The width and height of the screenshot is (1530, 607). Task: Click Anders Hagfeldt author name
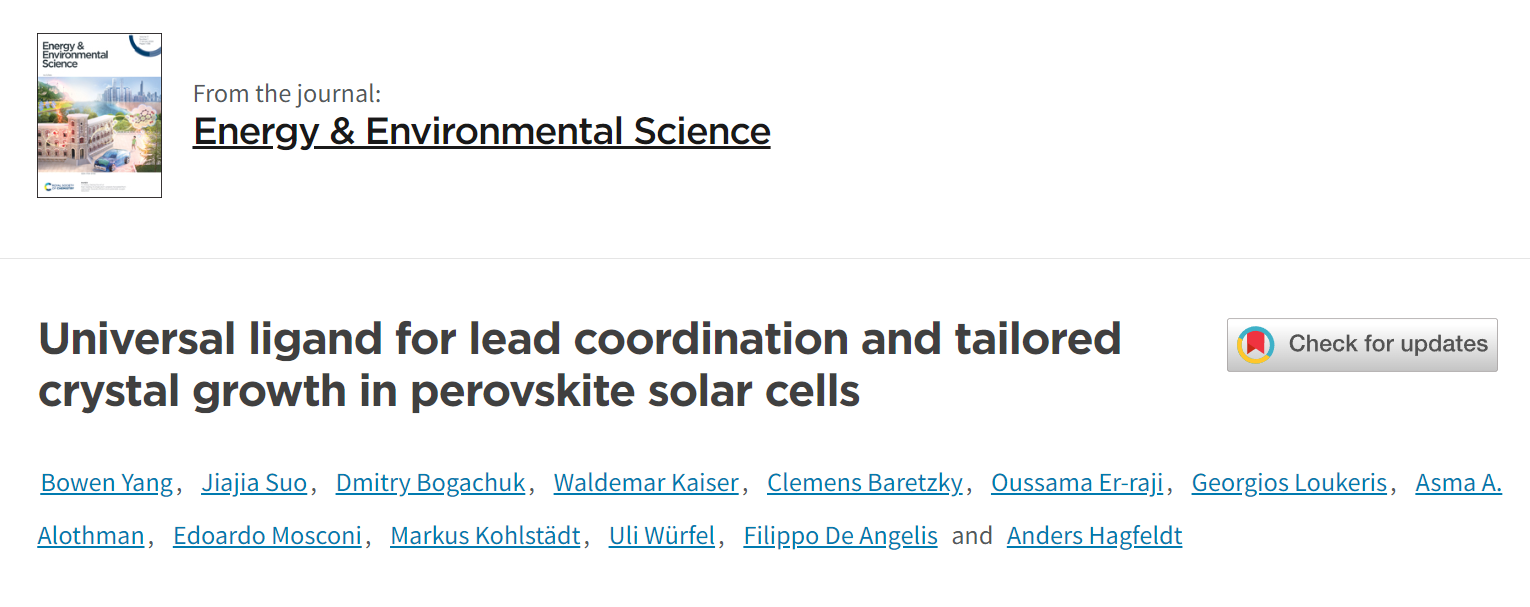click(x=1094, y=536)
